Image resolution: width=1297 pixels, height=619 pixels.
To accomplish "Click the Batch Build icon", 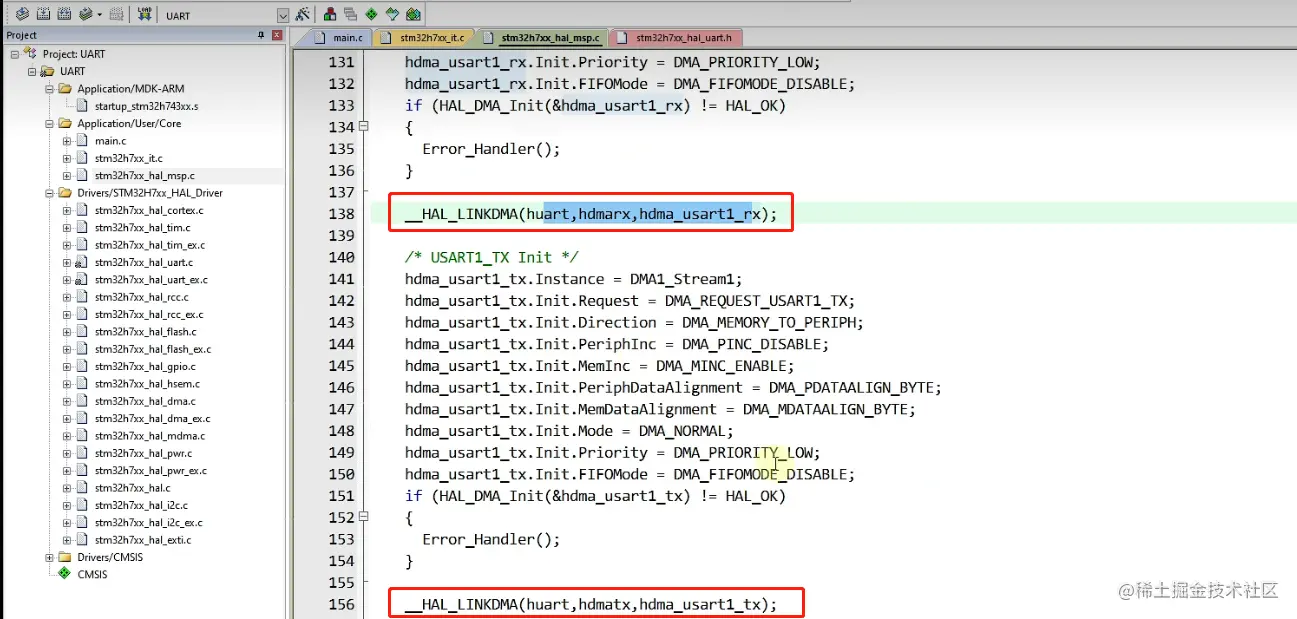I will point(86,15).
